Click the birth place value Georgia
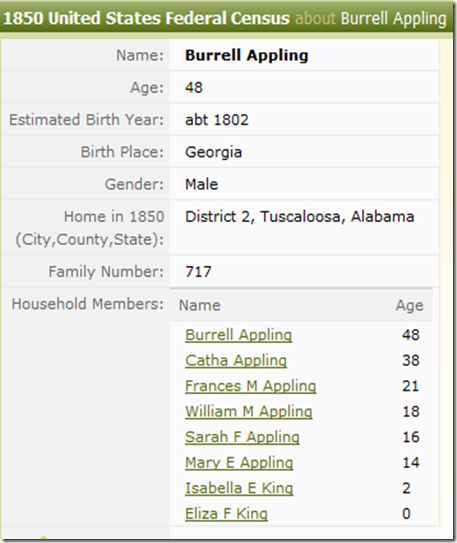The image size is (457, 543). (213, 152)
